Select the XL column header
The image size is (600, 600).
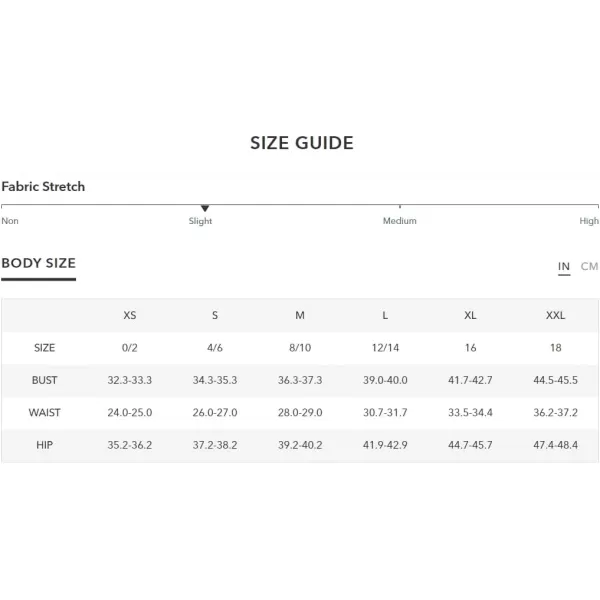pos(470,315)
